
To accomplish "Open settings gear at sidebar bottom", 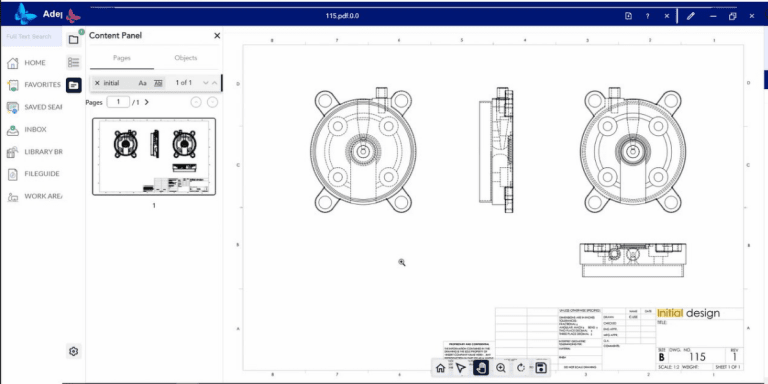I will 73,351.
